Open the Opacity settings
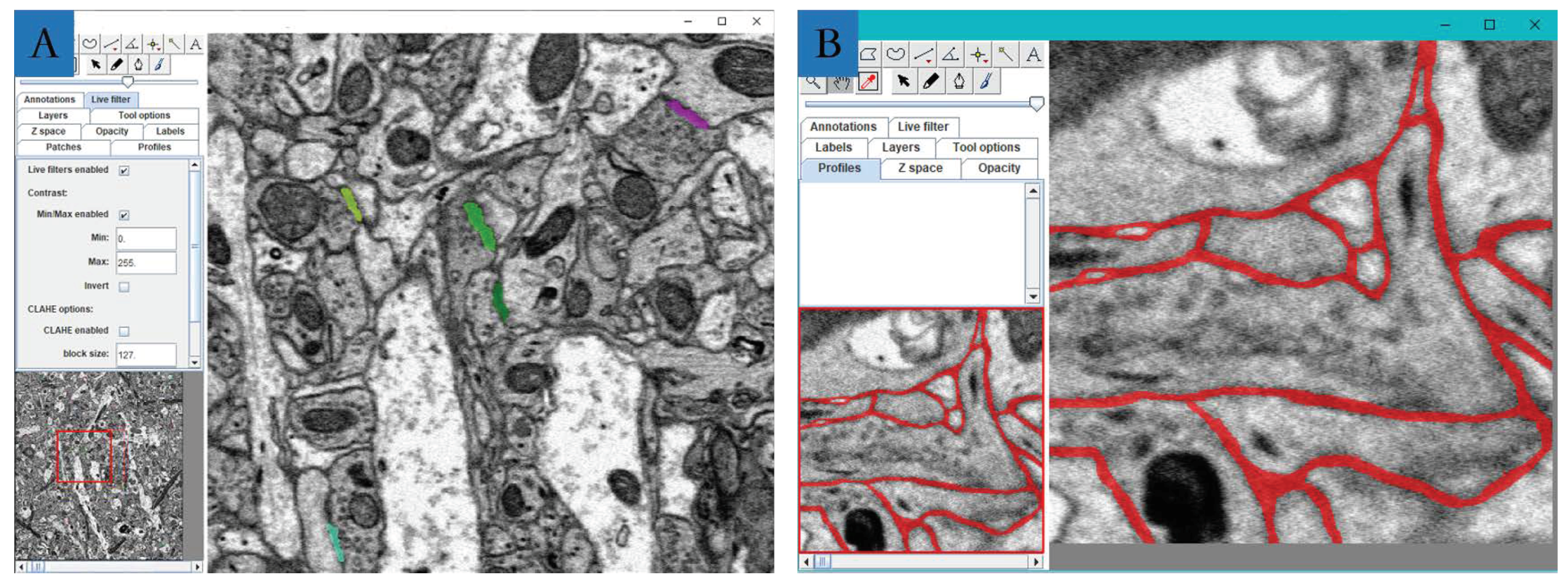This screenshot has height=585, width=1568. click(111, 131)
